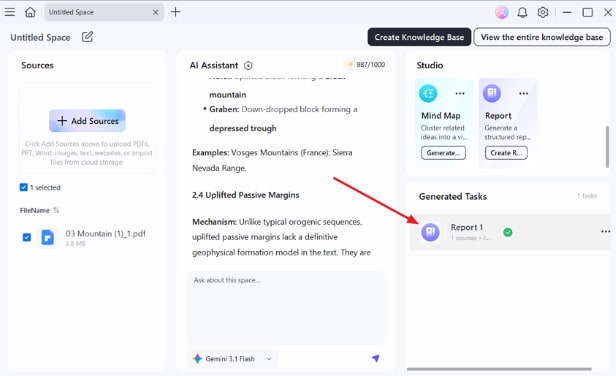The width and height of the screenshot is (616, 376).
Task: Click Studio panel vertical scrollbar
Action: point(607,147)
